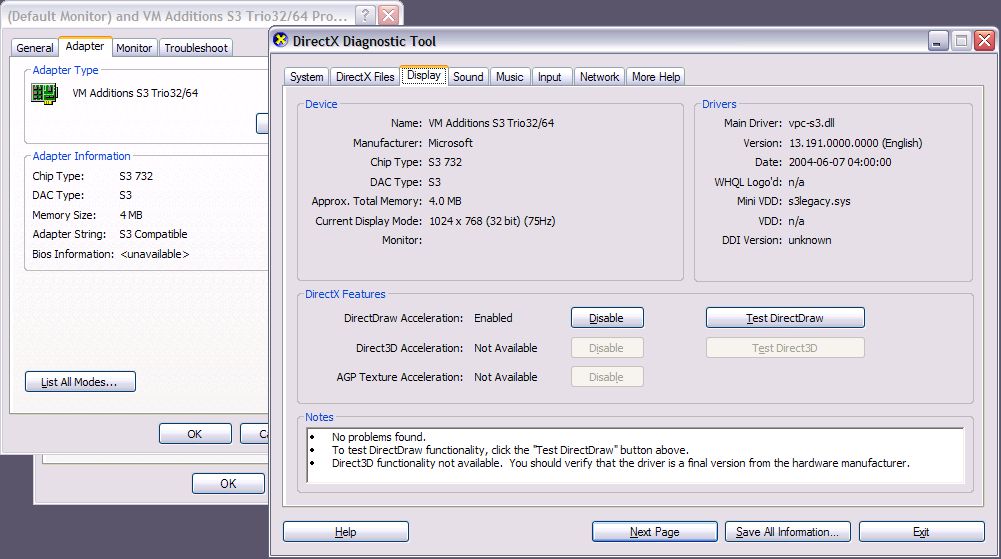Switch to the More Help tab
The height and width of the screenshot is (559, 1001).
(656, 77)
